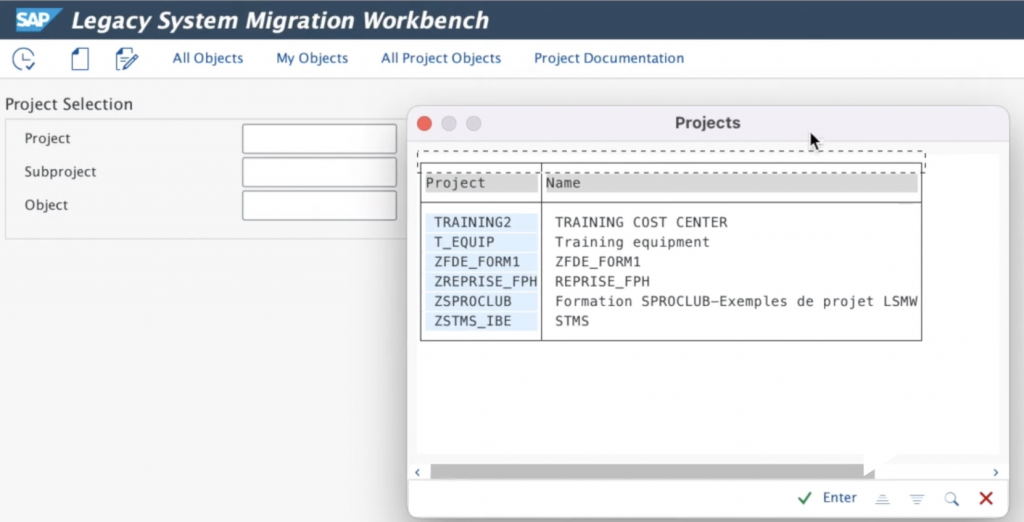The height and width of the screenshot is (522, 1024).
Task: Click the Execute clock icon in toolbar
Action: [24, 59]
